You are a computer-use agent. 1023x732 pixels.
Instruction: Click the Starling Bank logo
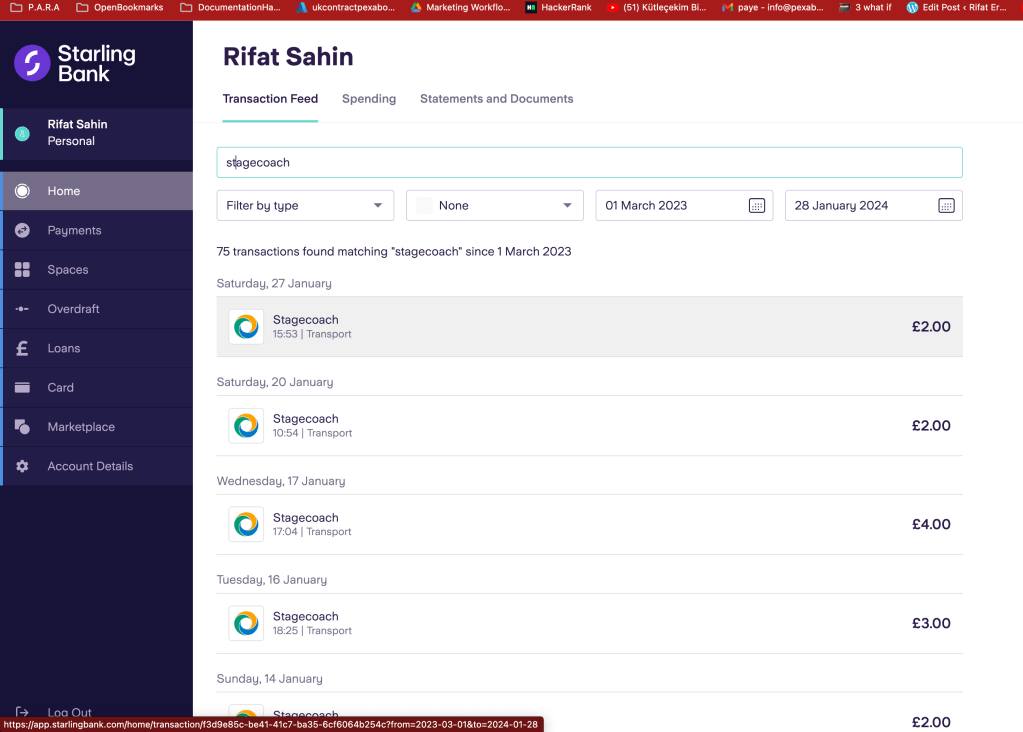pos(75,63)
